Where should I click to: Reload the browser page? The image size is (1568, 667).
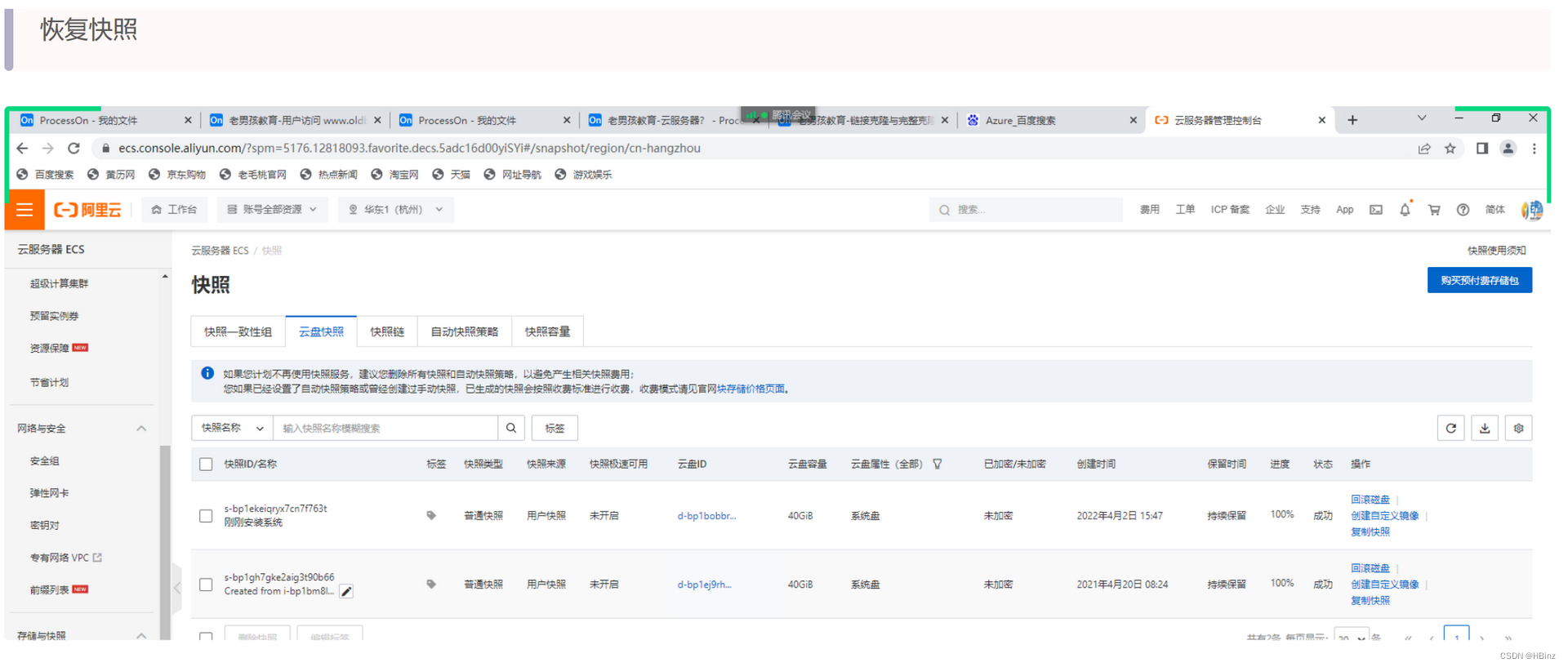click(73, 148)
